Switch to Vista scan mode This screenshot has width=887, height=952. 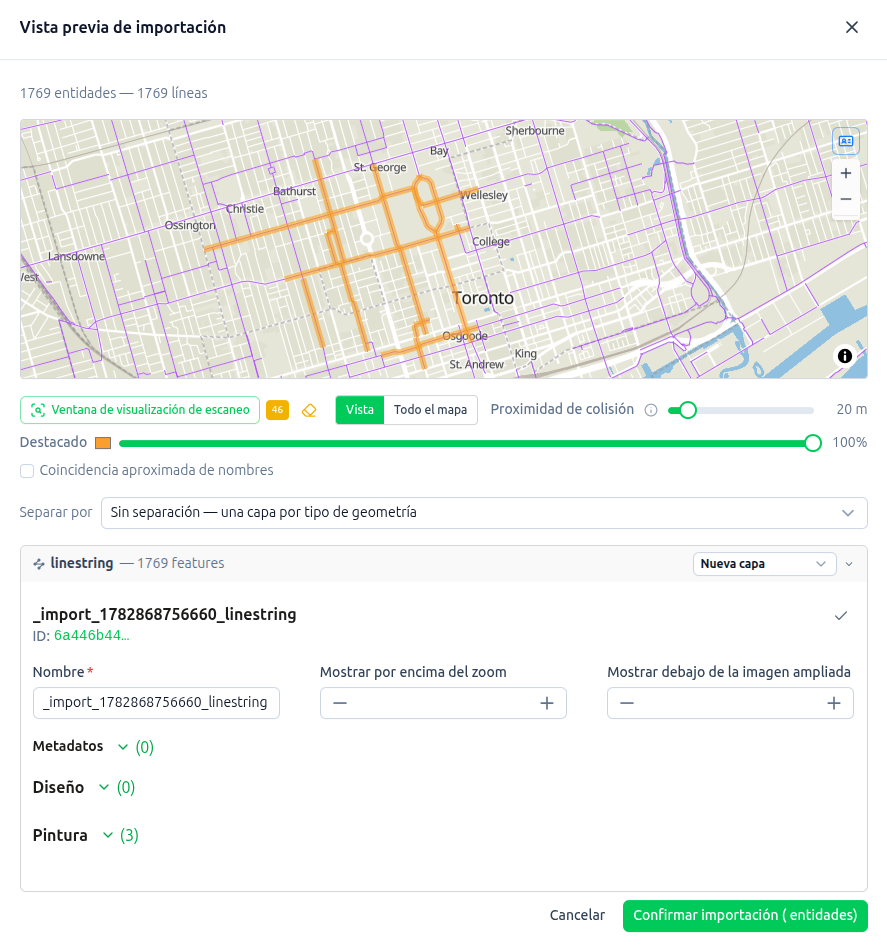359,410
